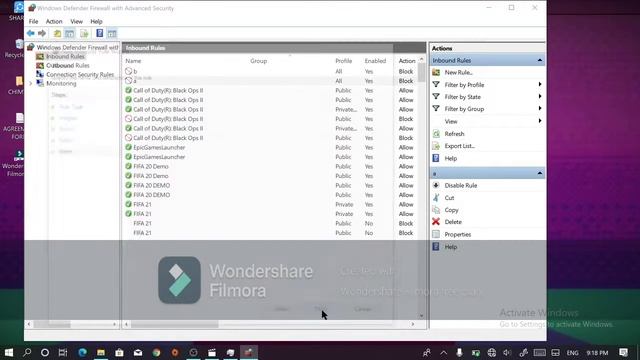Click Refresh text in Actions pane
Viewport: 640px width, 360px height.
coord(454,133)
